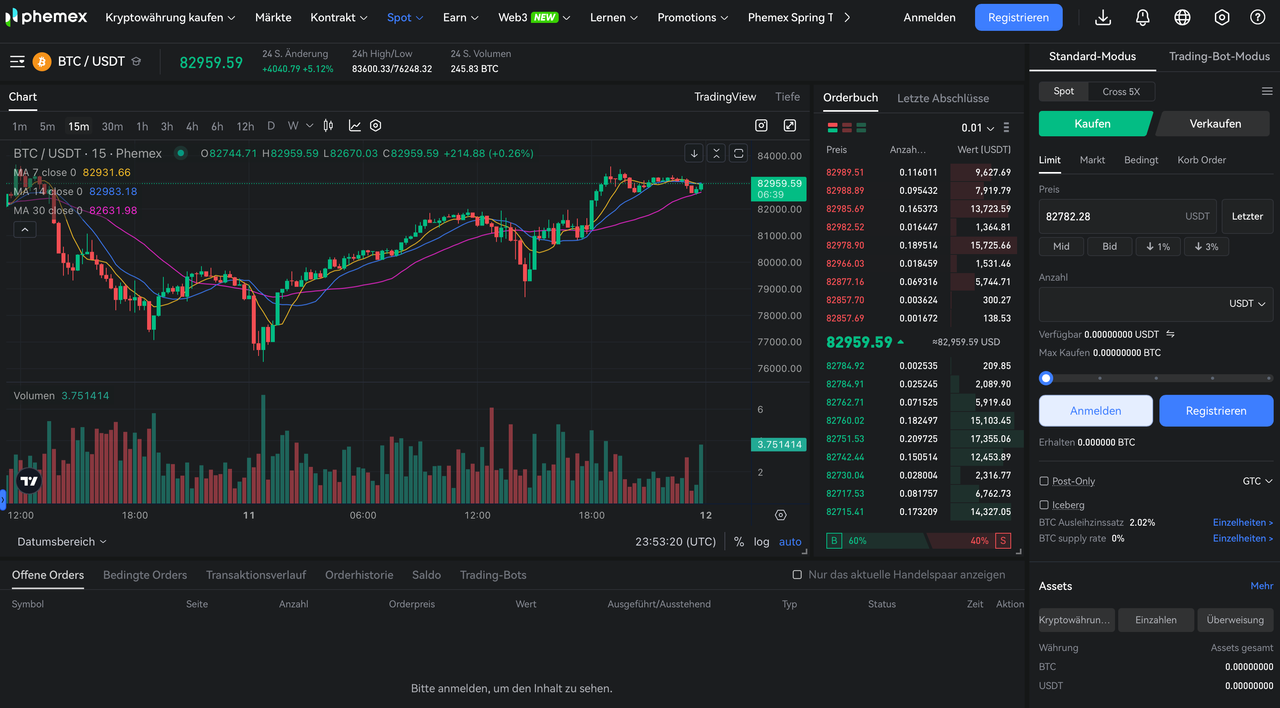Open the header settings hexagon icon
The height and width of the screenshot is (708, 1280).
pos(1222,18)
